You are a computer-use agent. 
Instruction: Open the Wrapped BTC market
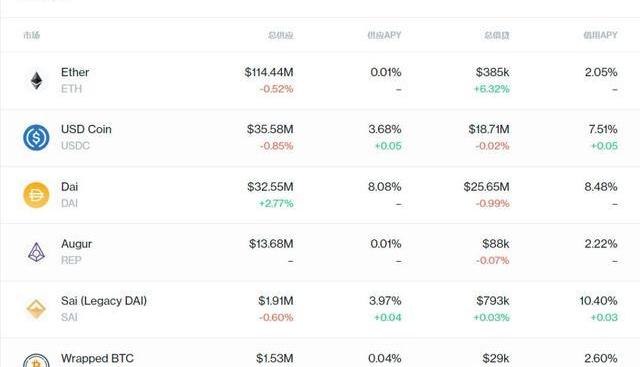(97, 358)
